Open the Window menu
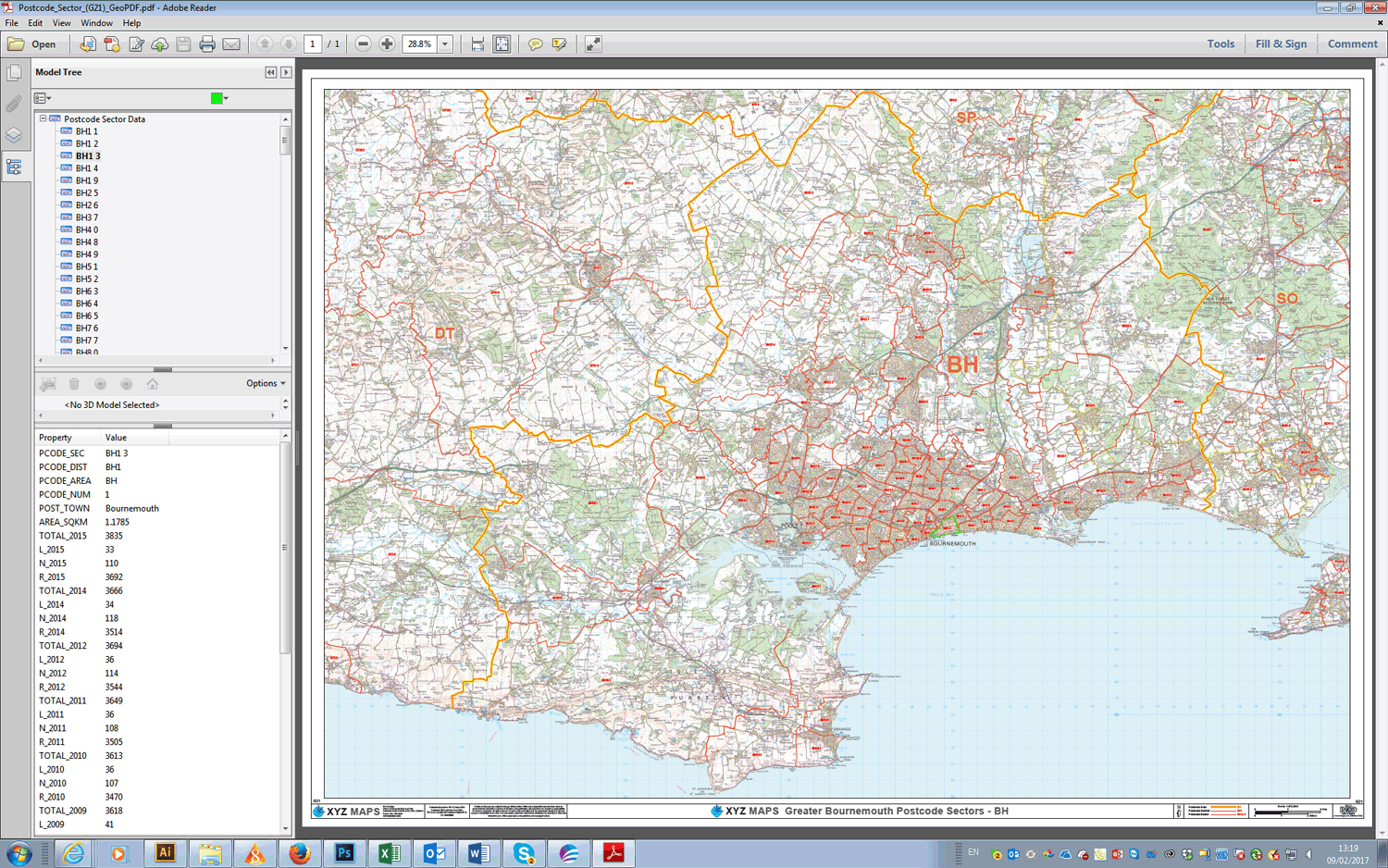The image size is (1388, 868). 96,23
